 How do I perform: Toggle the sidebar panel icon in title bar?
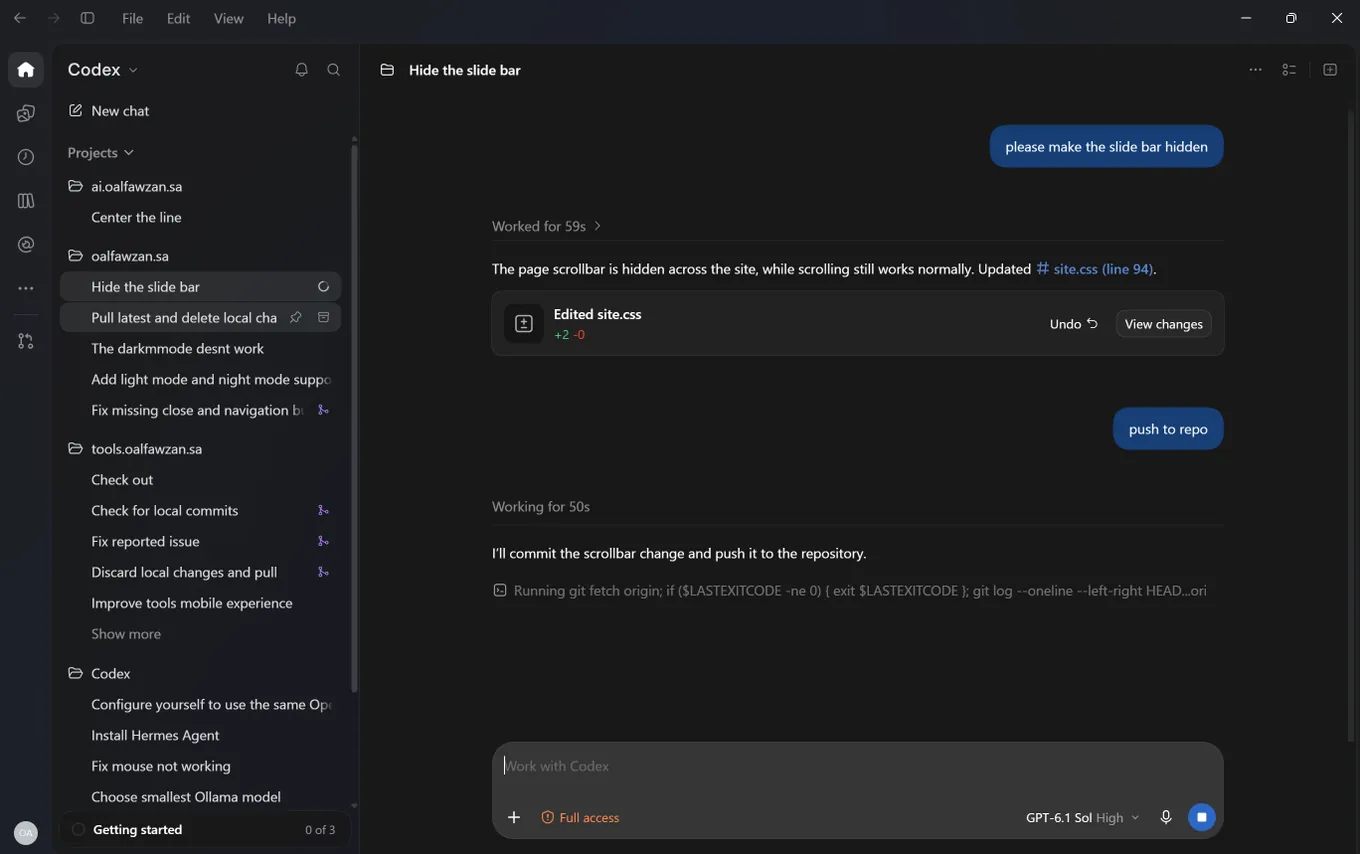pos(87,18)
